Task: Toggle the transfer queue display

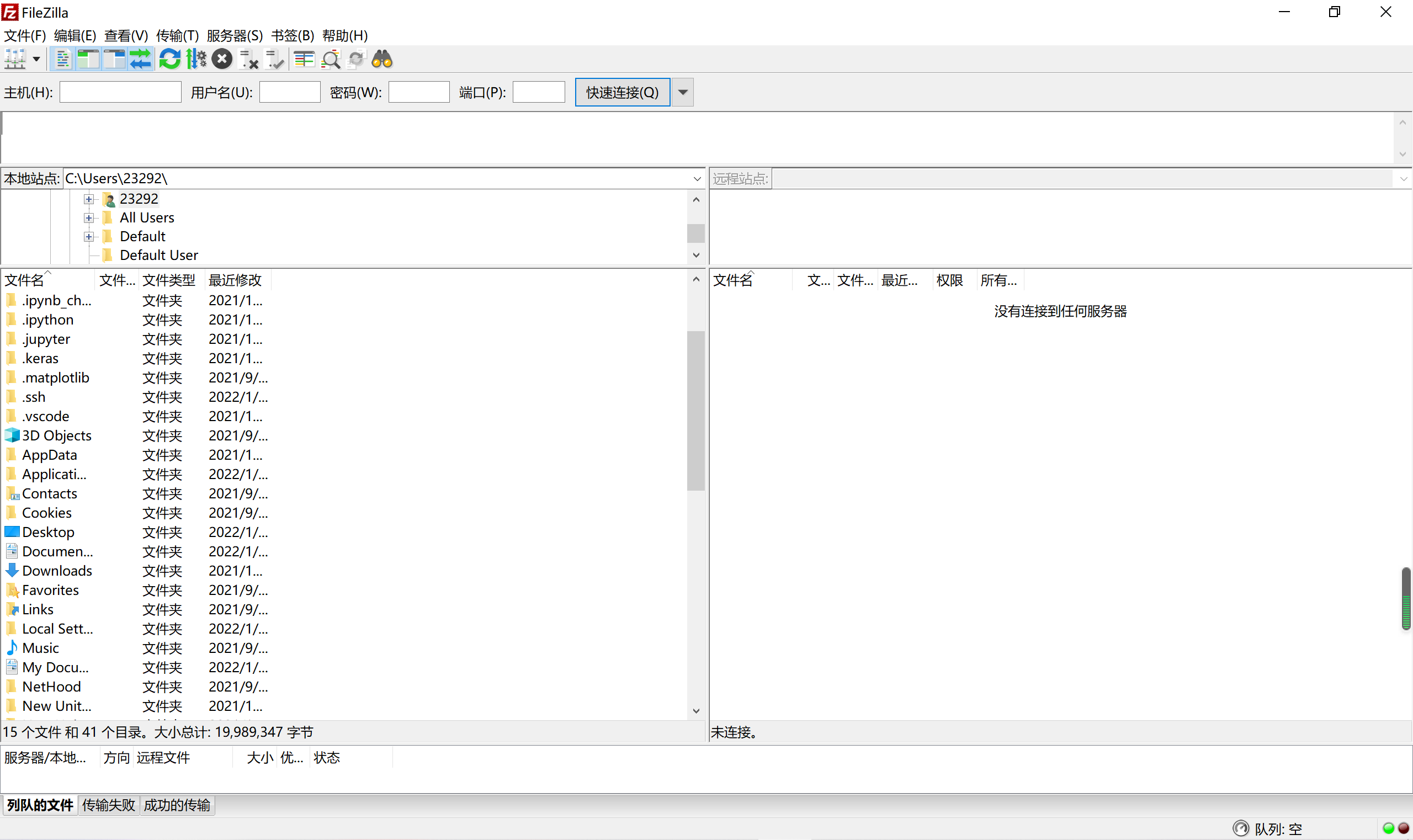Action: pyautogui.click(x=140, y=59)
